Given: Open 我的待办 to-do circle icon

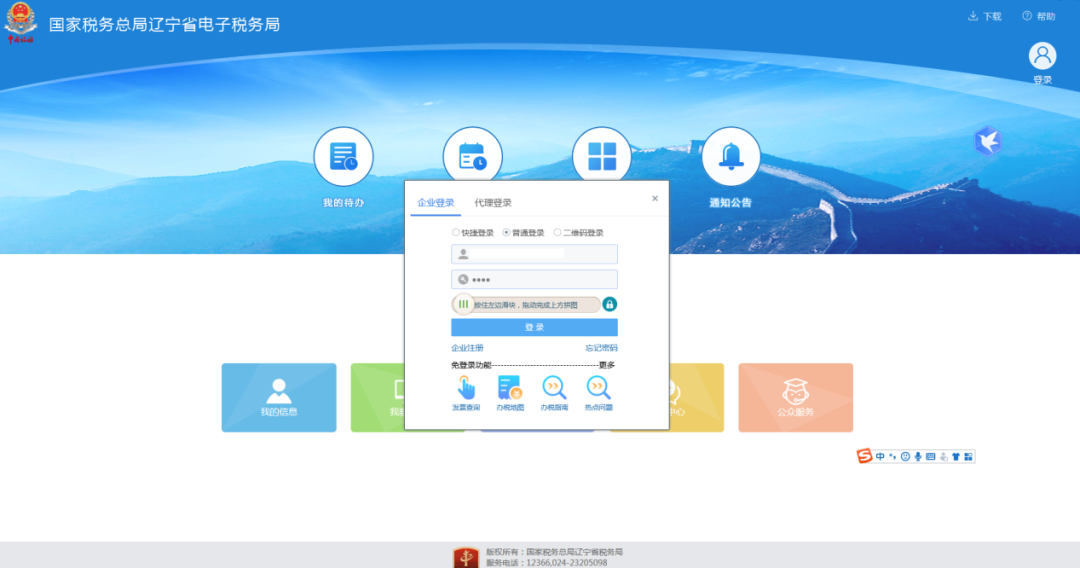Looking at the screenshot, I should [x=343, y=157].
